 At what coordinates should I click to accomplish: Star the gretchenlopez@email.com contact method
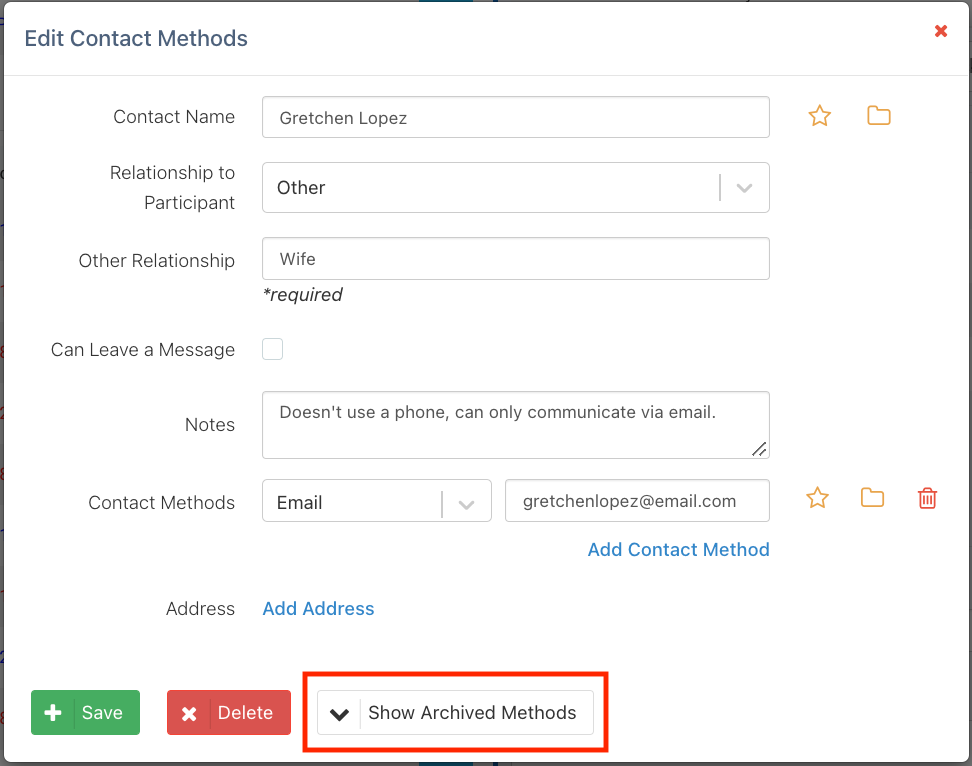[818, 498]
